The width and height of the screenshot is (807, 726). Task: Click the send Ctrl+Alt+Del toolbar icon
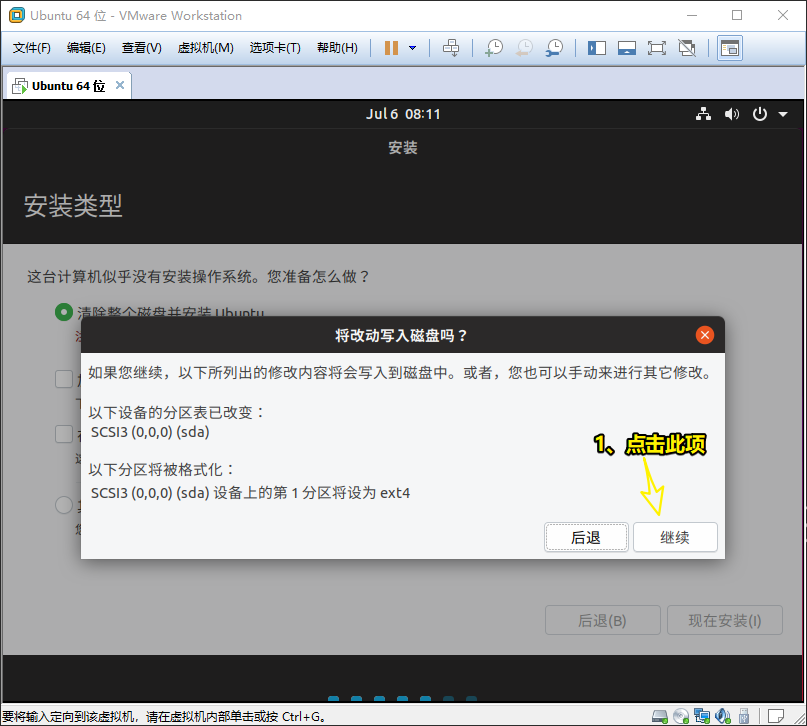[451, 48]
